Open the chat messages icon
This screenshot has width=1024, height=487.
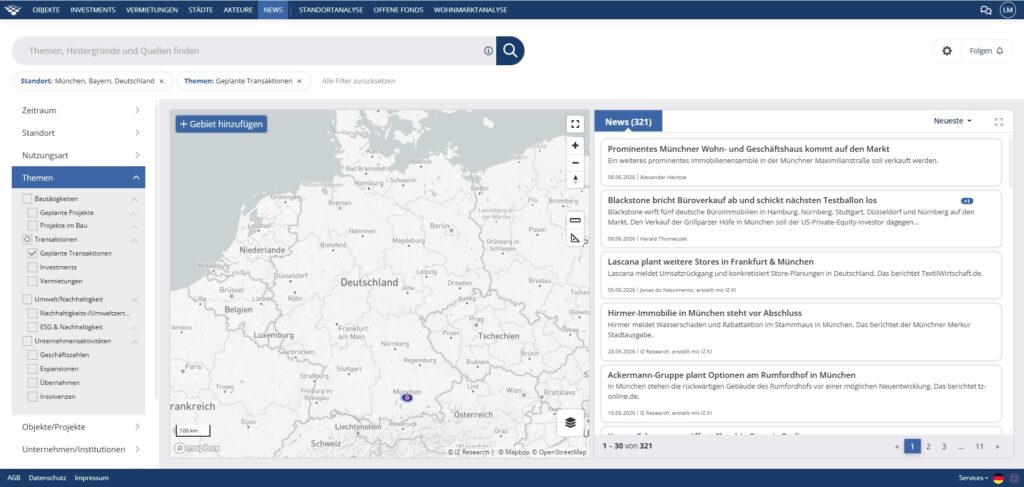coord(985,10)
